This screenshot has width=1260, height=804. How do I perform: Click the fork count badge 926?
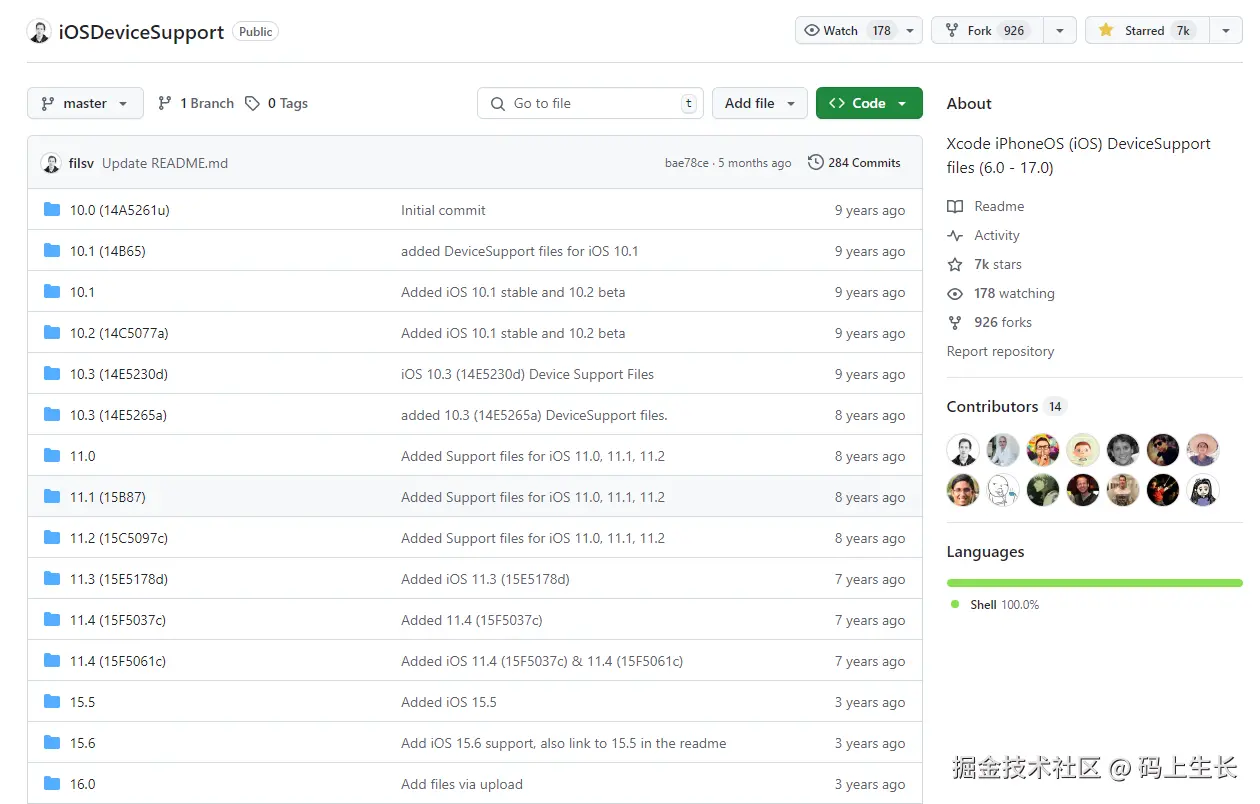pyautogui.click(x=1014, y=30)
